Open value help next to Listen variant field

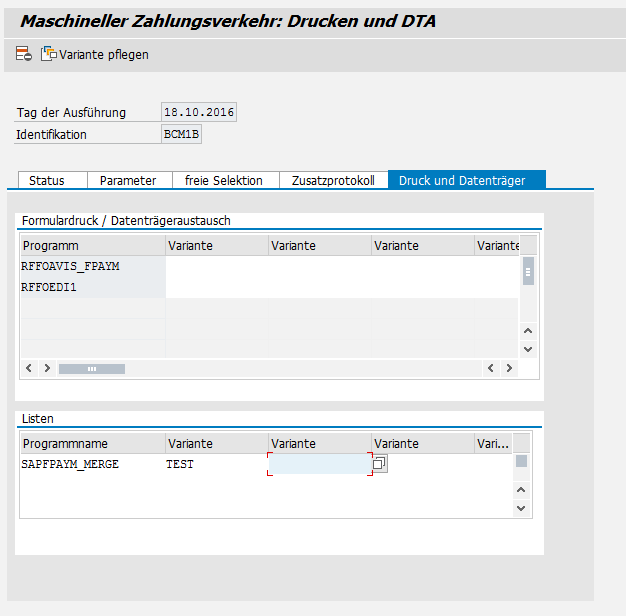pyautogui.click(x=380, y=464)
